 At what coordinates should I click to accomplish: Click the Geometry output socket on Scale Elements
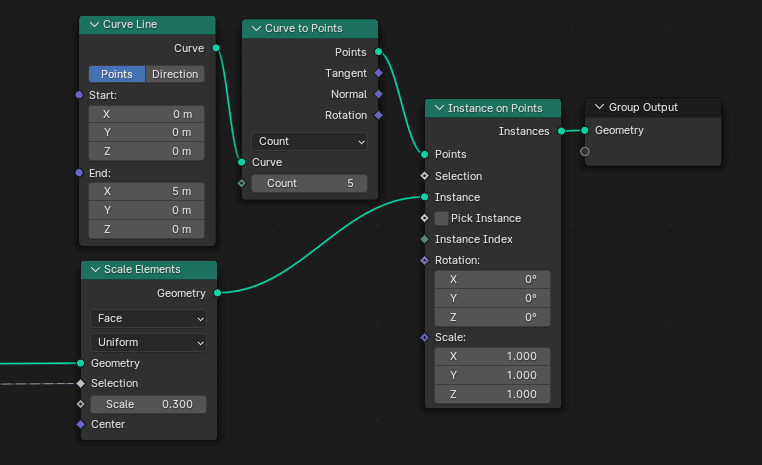(x=217, y=293)
